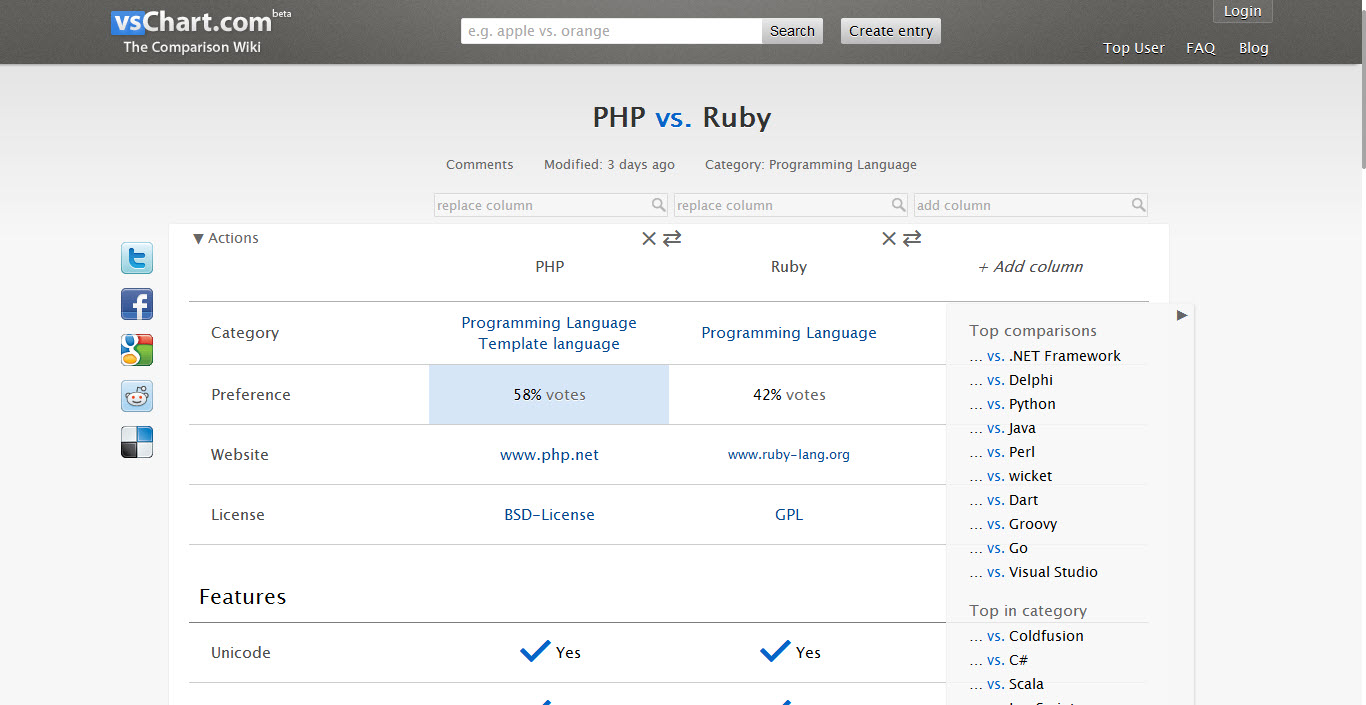Viewport: 1366px width, 705px height.
Task: Open the Comments link
Action: click(480, 165)
